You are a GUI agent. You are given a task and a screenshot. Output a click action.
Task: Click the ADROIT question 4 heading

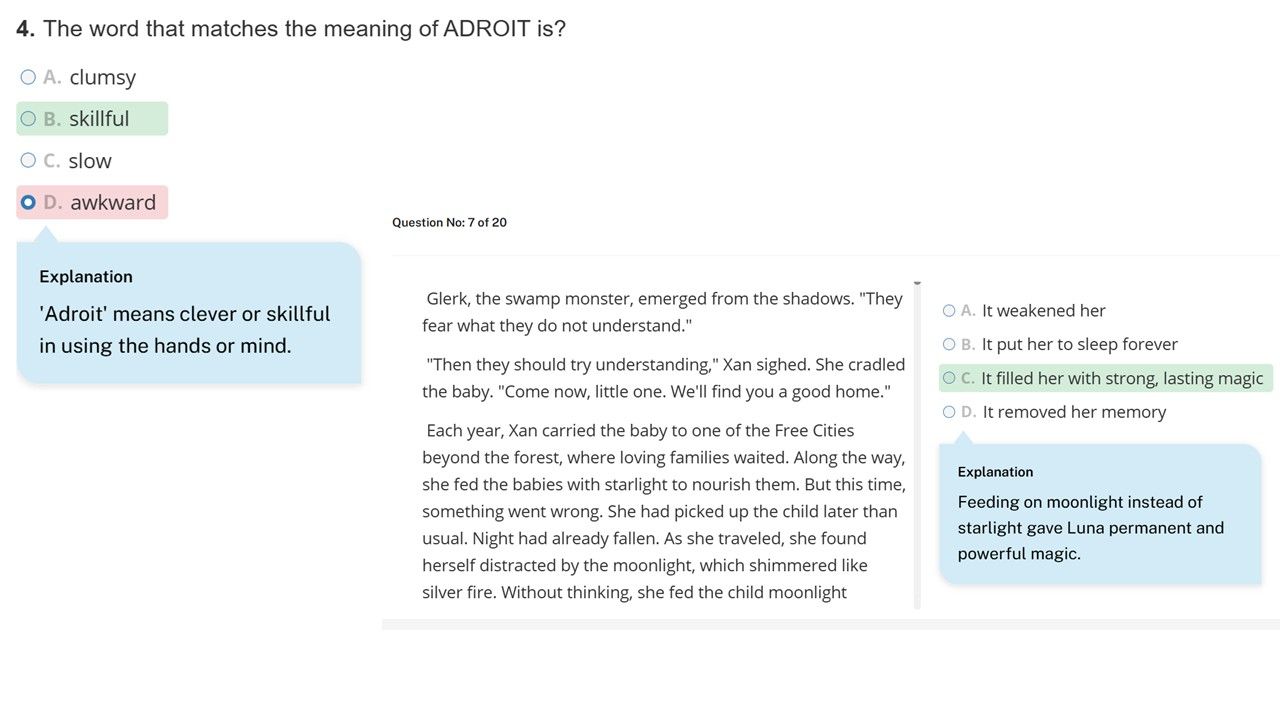tap(291, 29)
